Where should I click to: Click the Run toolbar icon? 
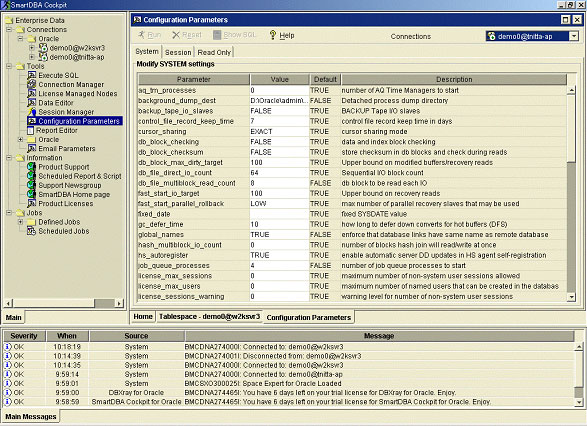[x=141, y=35]
